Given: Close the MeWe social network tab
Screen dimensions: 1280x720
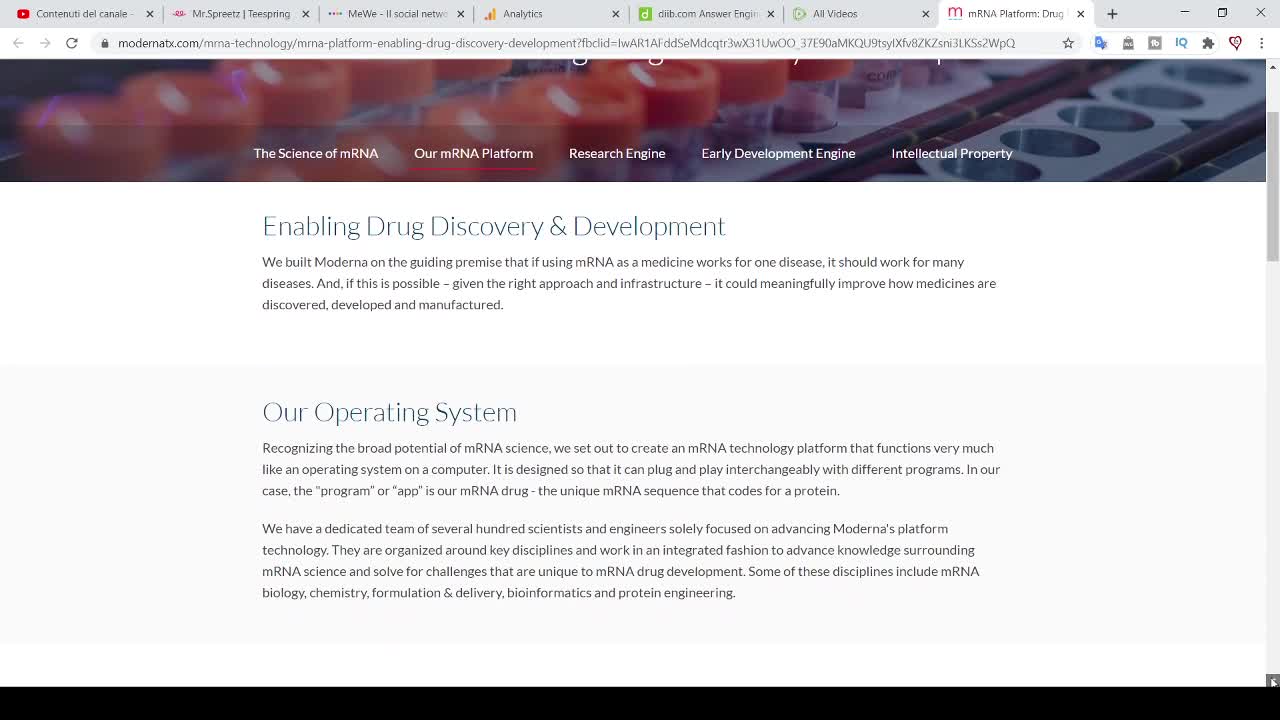Looking at the screenshot, I should (461, 14).
